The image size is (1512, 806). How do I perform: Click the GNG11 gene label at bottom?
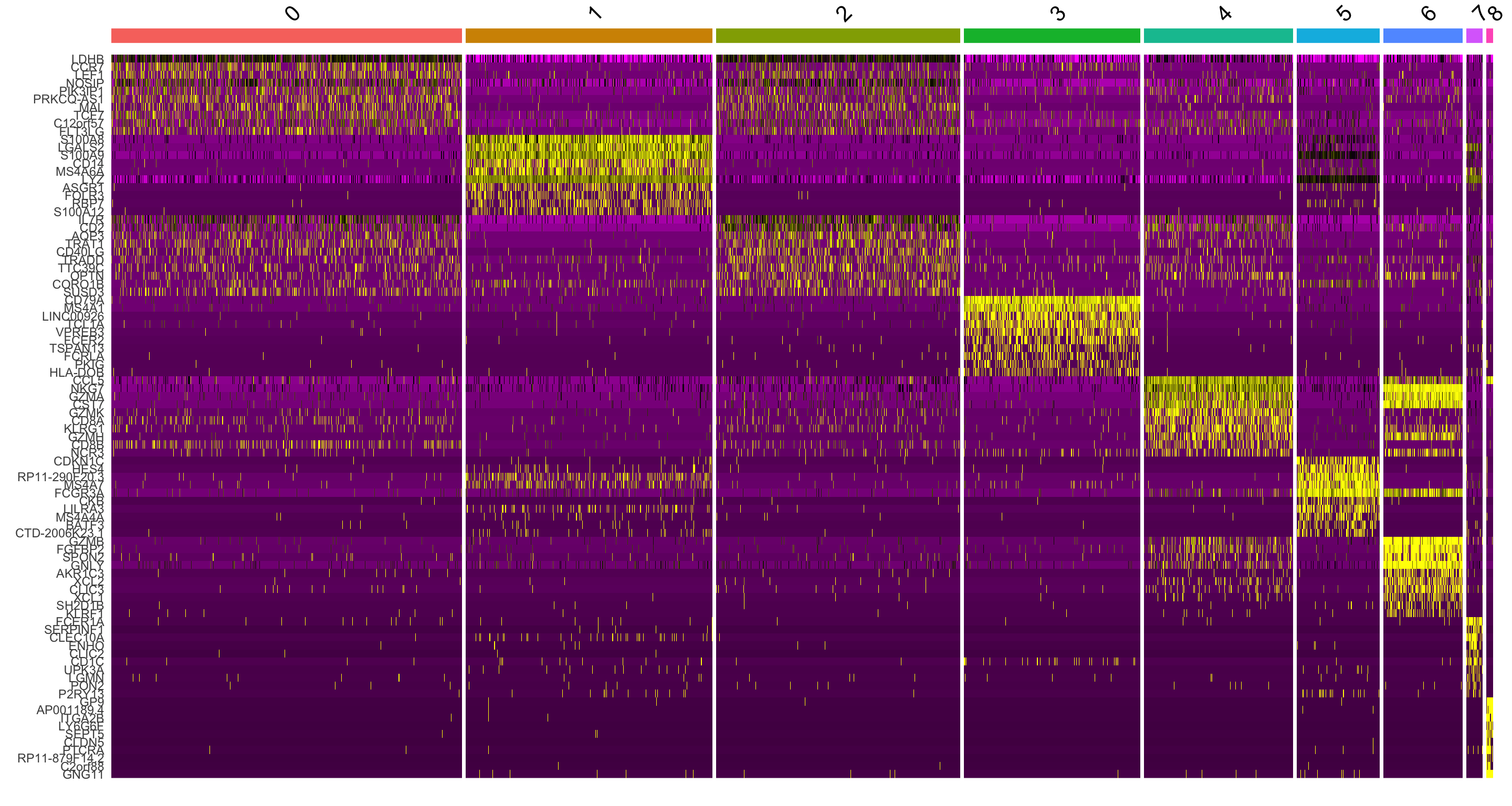coord(83,775)
